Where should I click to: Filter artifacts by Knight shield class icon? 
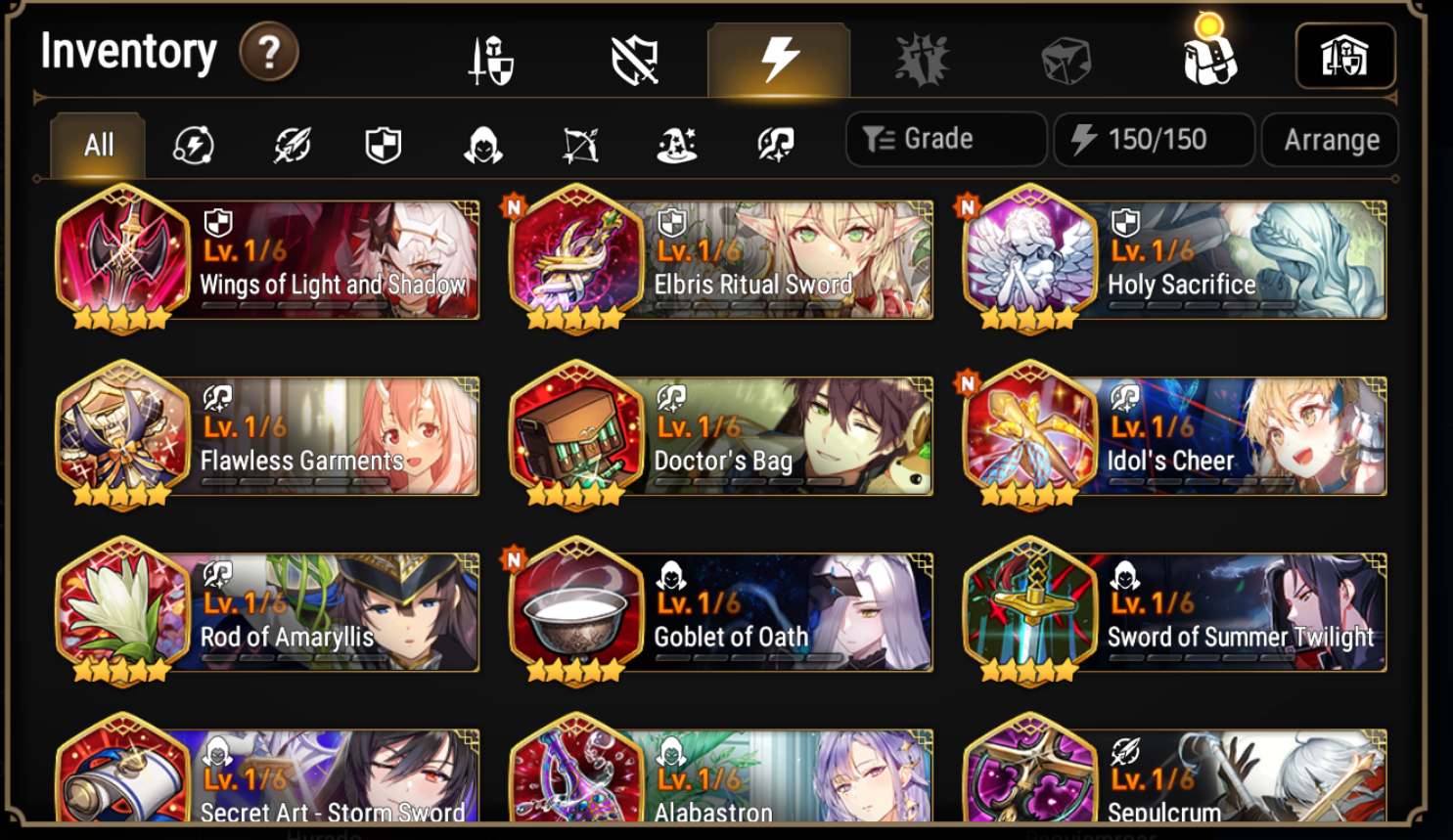[x=384, y=146]
